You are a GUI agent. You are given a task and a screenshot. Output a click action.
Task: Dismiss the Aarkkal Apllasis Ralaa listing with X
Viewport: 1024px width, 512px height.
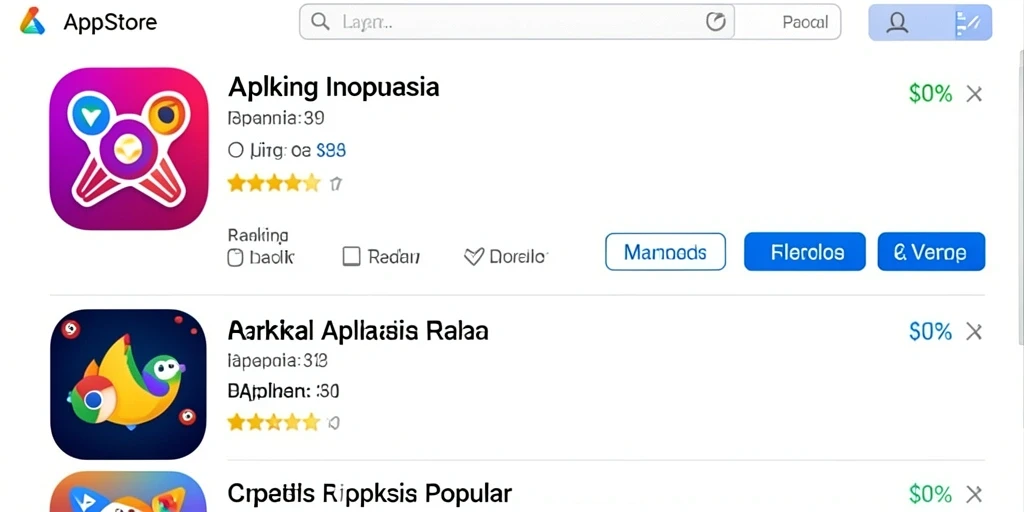click(974, 332)
